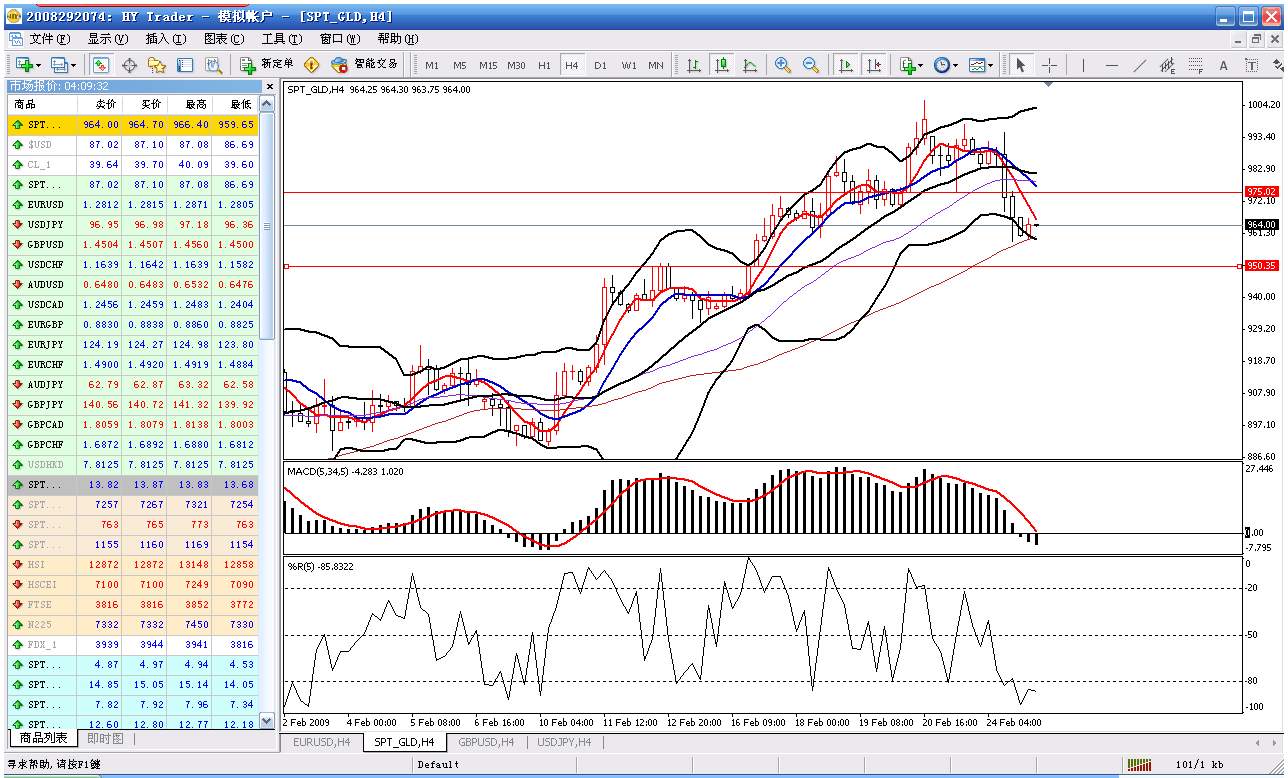Switch to line chart display

coord(749,65)
